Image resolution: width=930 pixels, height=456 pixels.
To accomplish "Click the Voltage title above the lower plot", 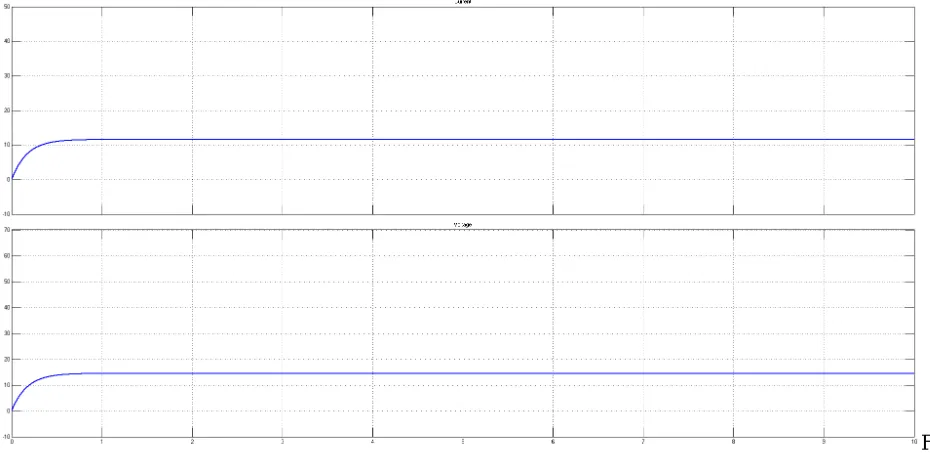I will [x=463, y=225].
